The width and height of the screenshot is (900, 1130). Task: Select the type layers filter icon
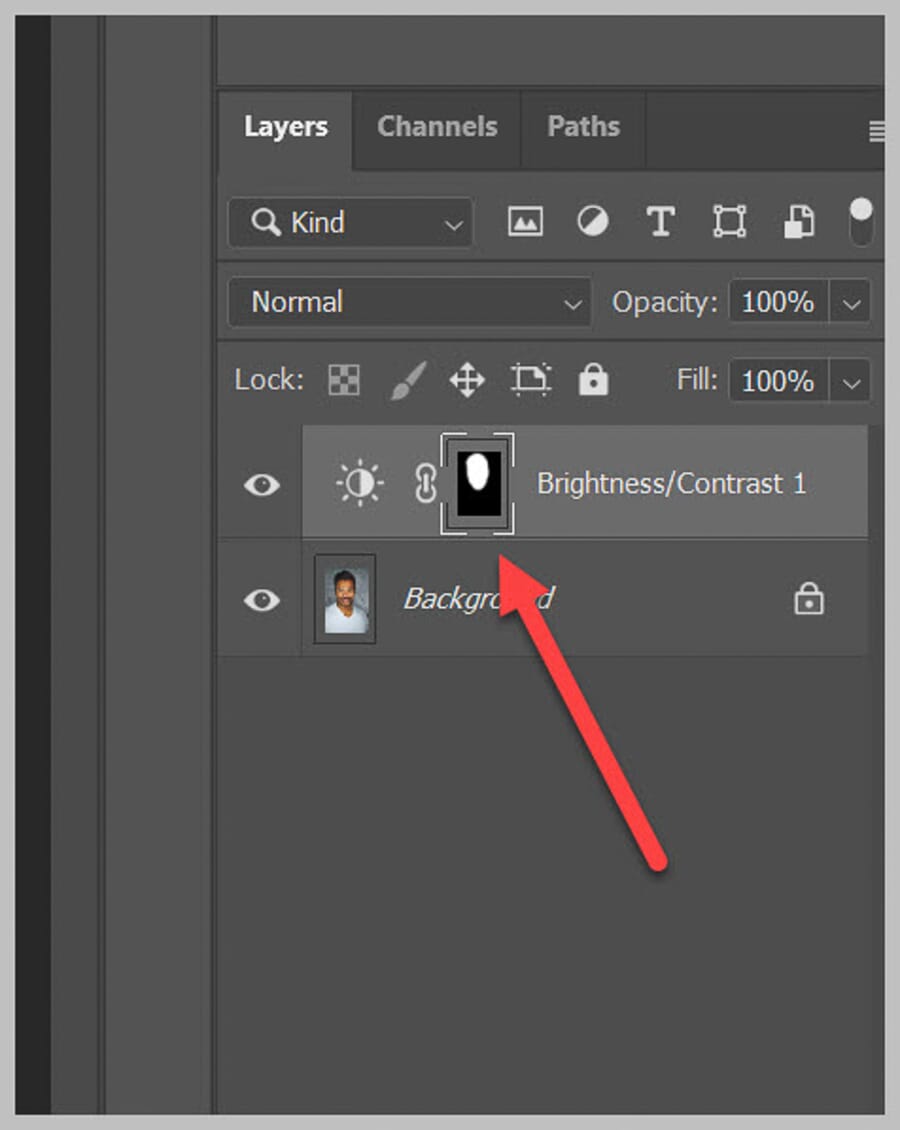661,222
